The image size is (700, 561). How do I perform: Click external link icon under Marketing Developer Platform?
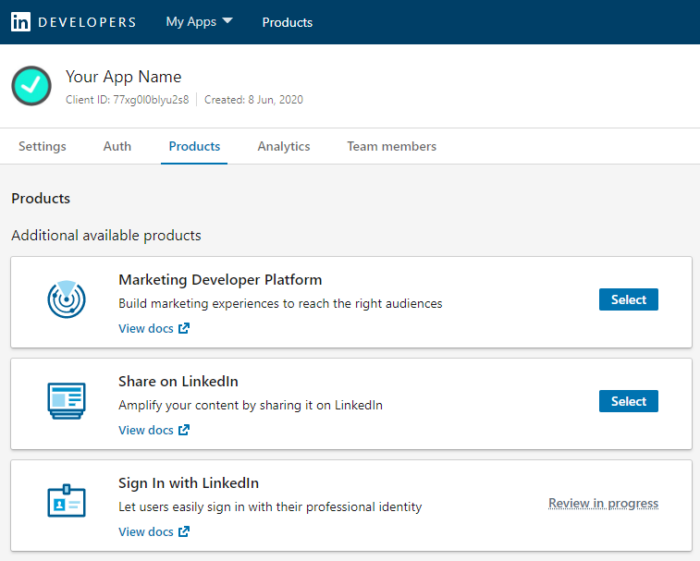point(184,328)
